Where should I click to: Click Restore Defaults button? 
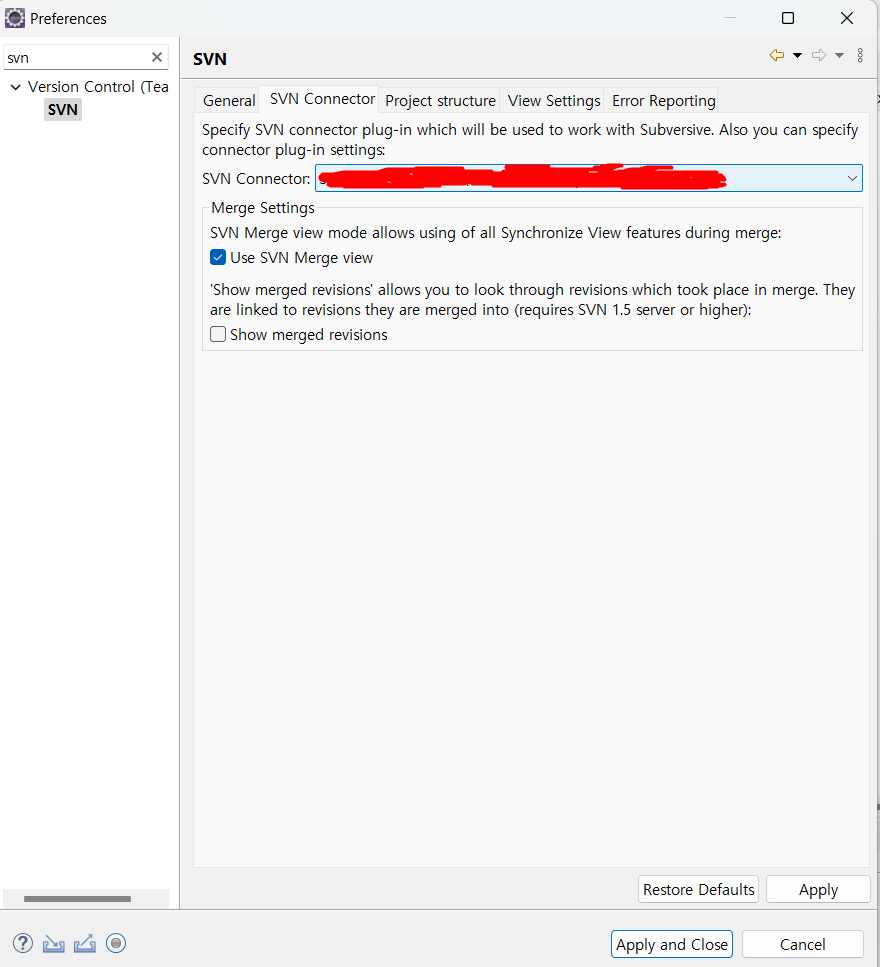coord(698,889)
